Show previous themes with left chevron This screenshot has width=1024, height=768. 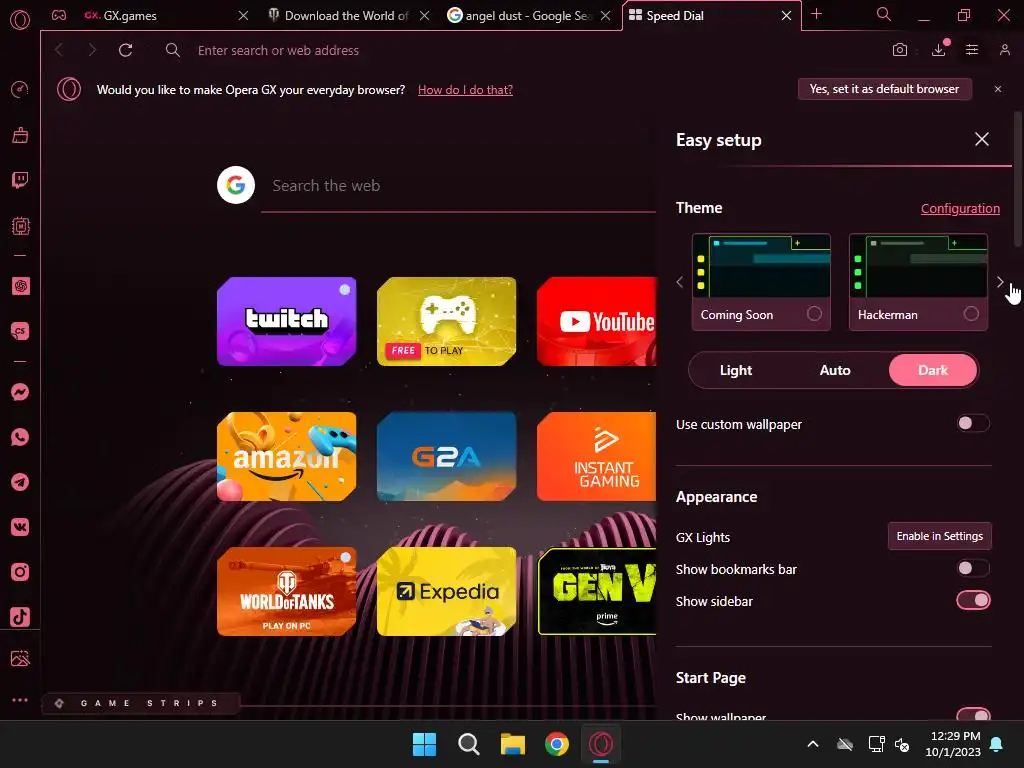680,282
